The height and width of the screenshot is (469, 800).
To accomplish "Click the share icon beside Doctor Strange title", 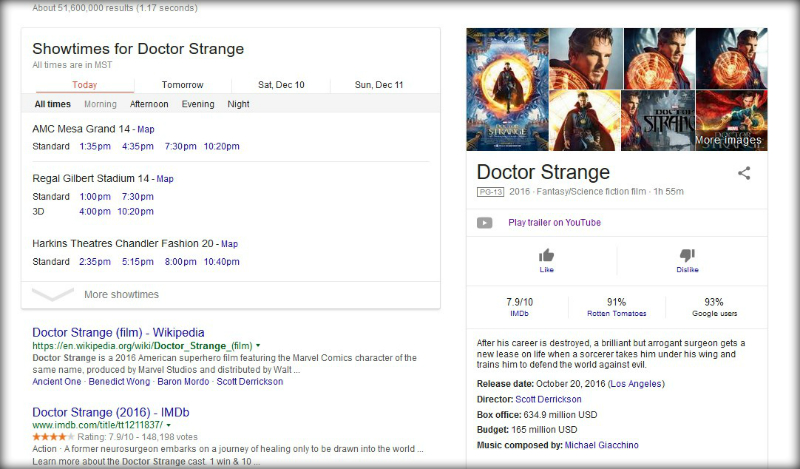I will coord(744,173).
